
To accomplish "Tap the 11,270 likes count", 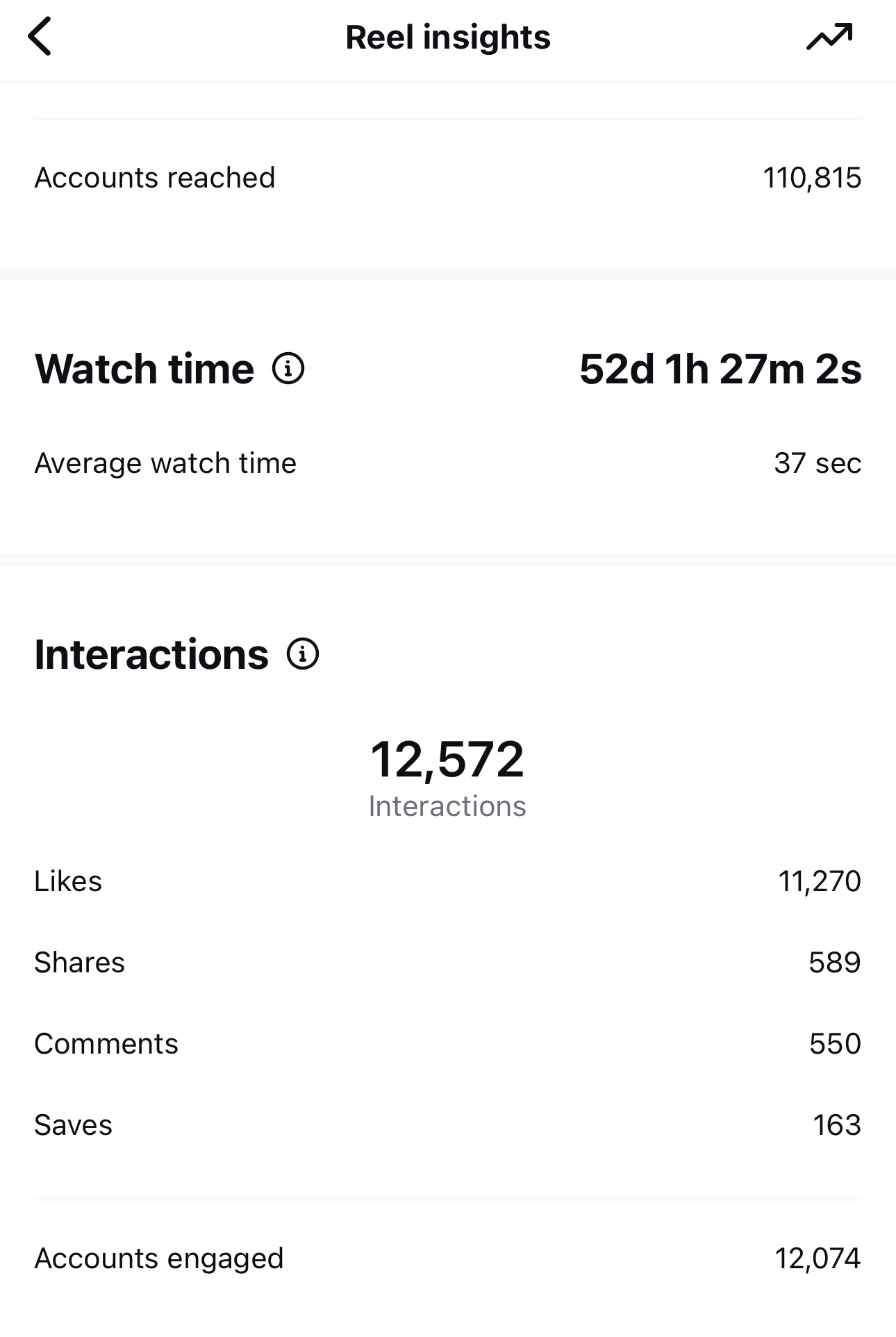I will pos(820,881).
